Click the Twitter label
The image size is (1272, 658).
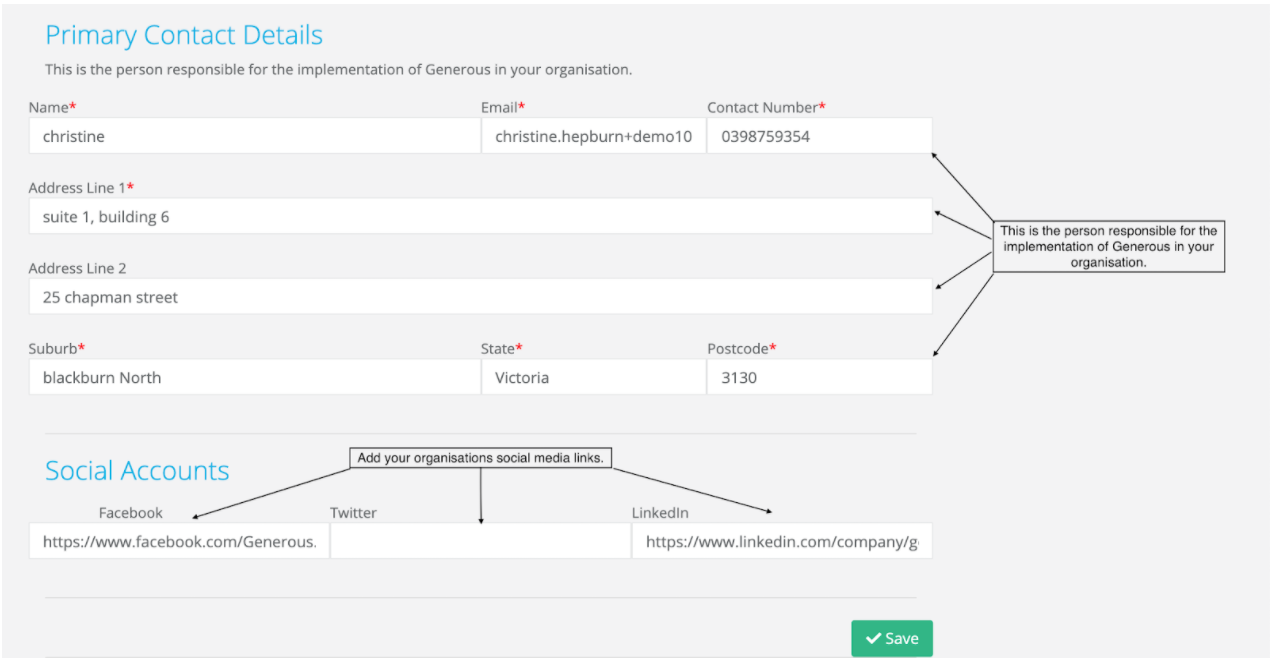click(353, 513)
